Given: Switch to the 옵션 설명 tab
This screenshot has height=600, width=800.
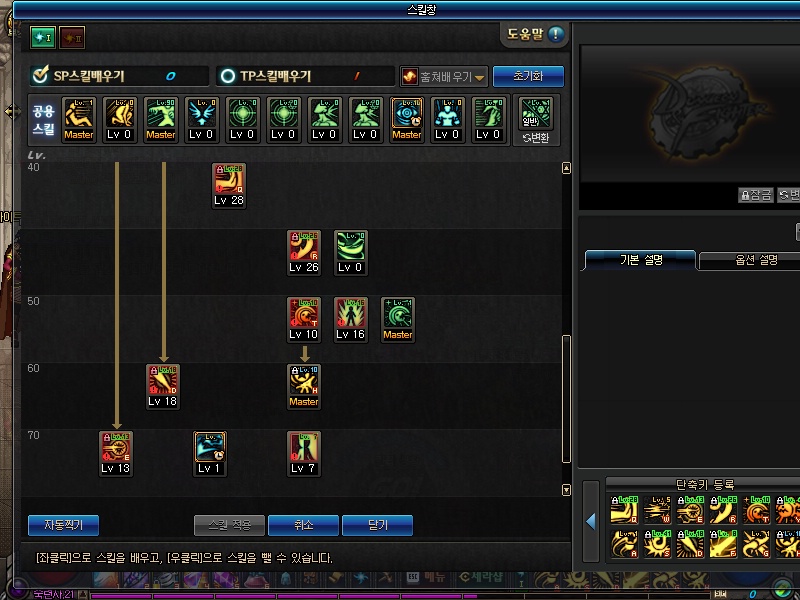Looking at the screenshot, I should 756,260.
